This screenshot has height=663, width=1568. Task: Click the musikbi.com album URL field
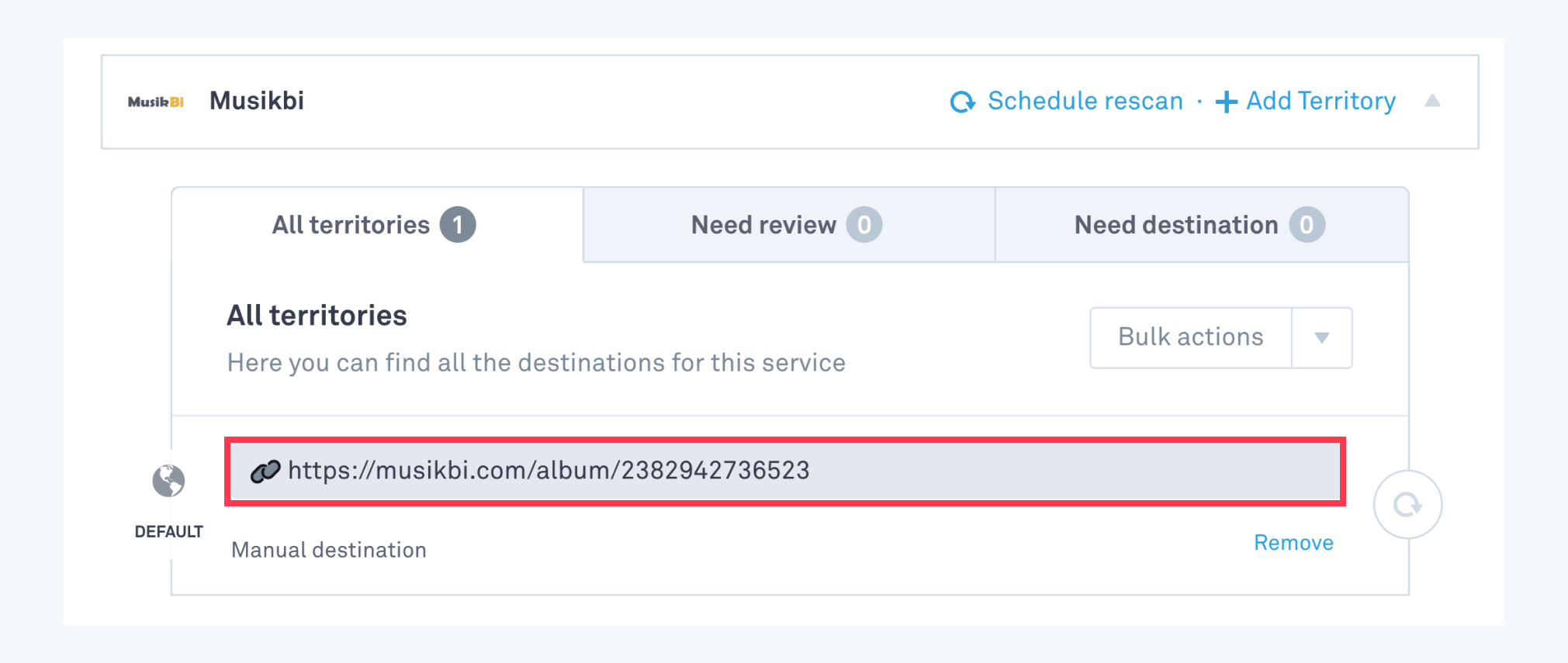pos(785,471)
